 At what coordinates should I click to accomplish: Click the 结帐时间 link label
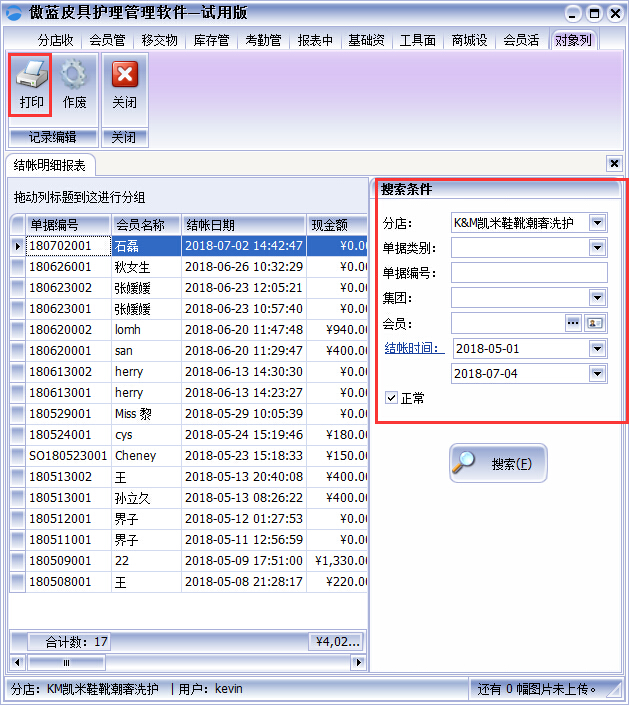[414, 348]
